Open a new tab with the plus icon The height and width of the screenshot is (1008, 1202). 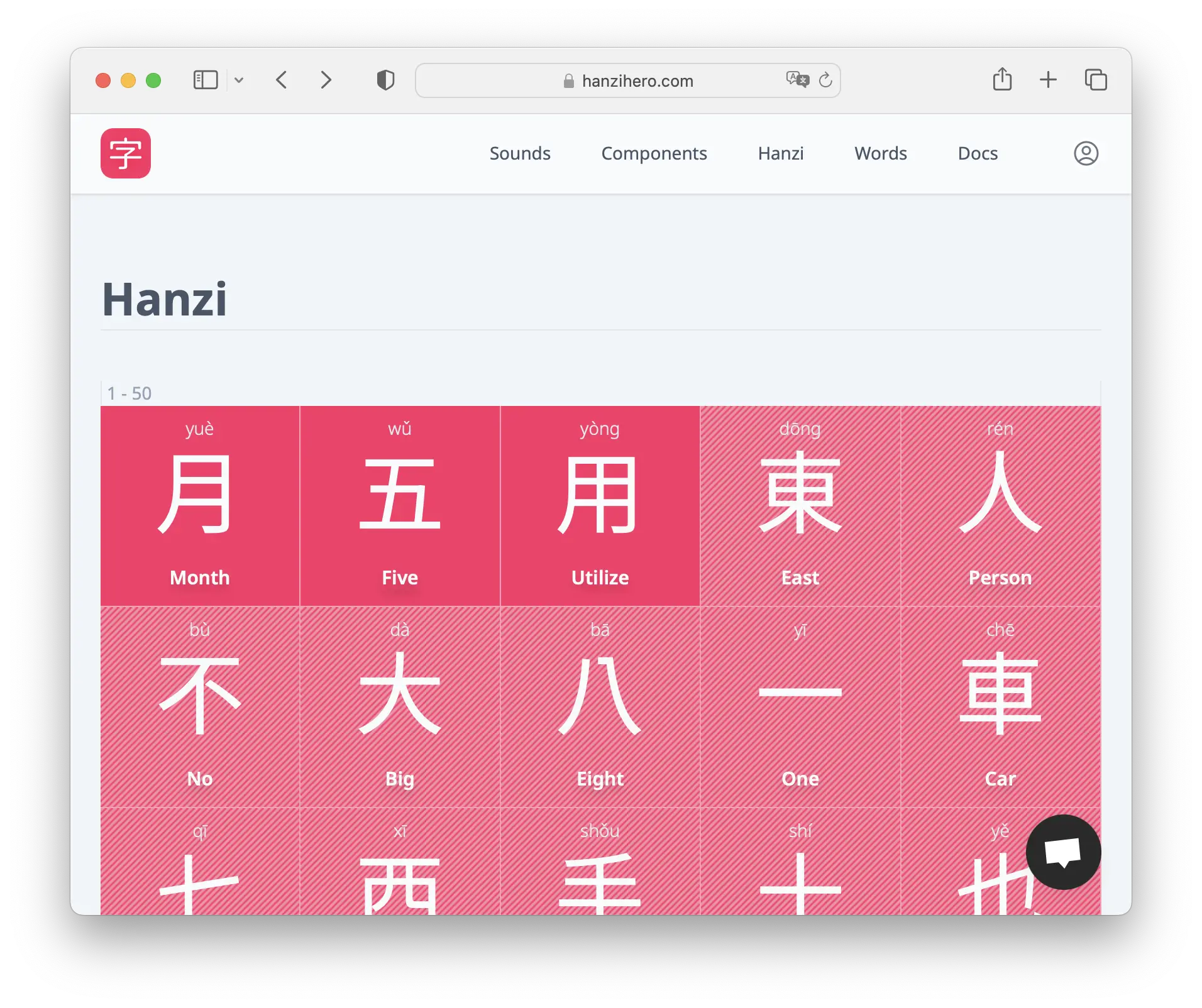(1049, 80)
